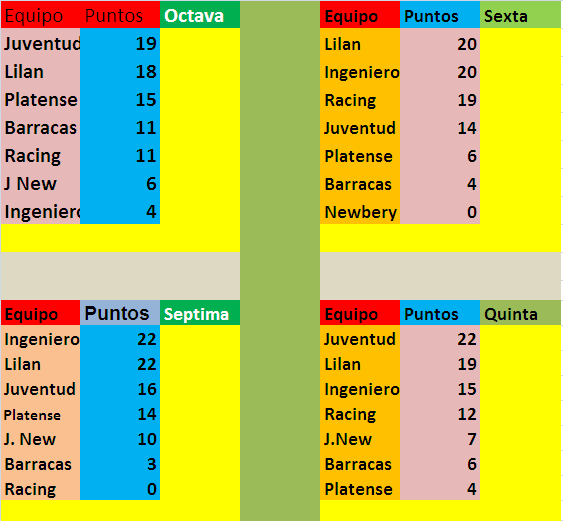Select the Quinta header cell
The width and height of the screenshot is (563, 529).
(520, 313)
